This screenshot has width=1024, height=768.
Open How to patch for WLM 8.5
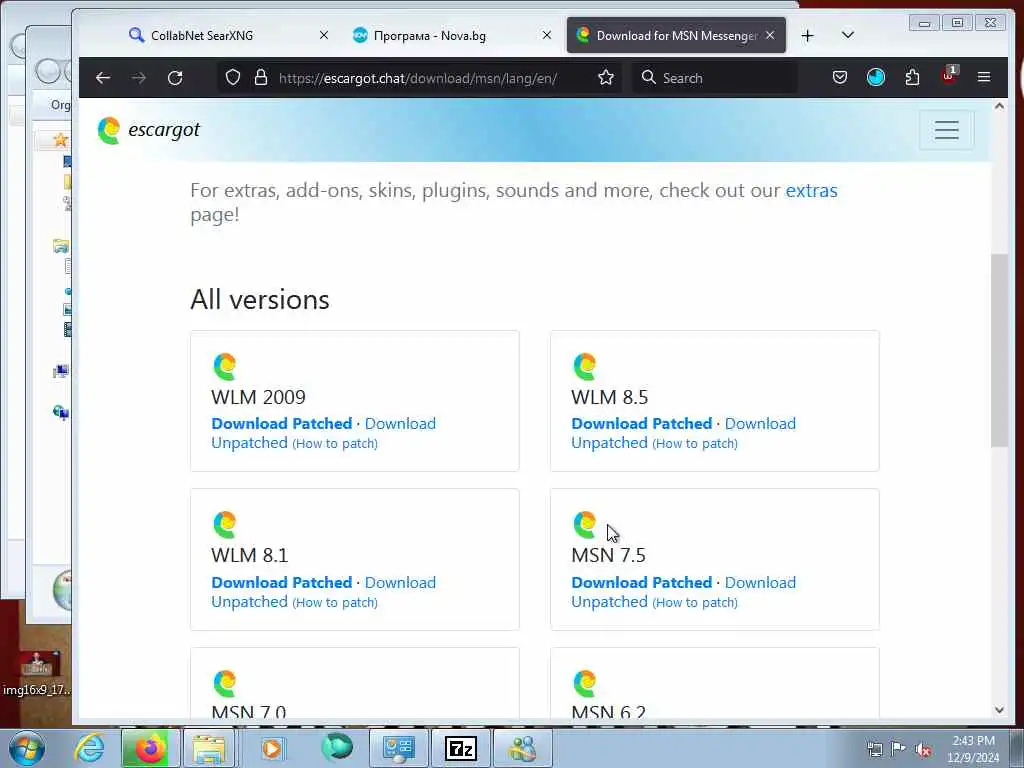tap(695, 443)
